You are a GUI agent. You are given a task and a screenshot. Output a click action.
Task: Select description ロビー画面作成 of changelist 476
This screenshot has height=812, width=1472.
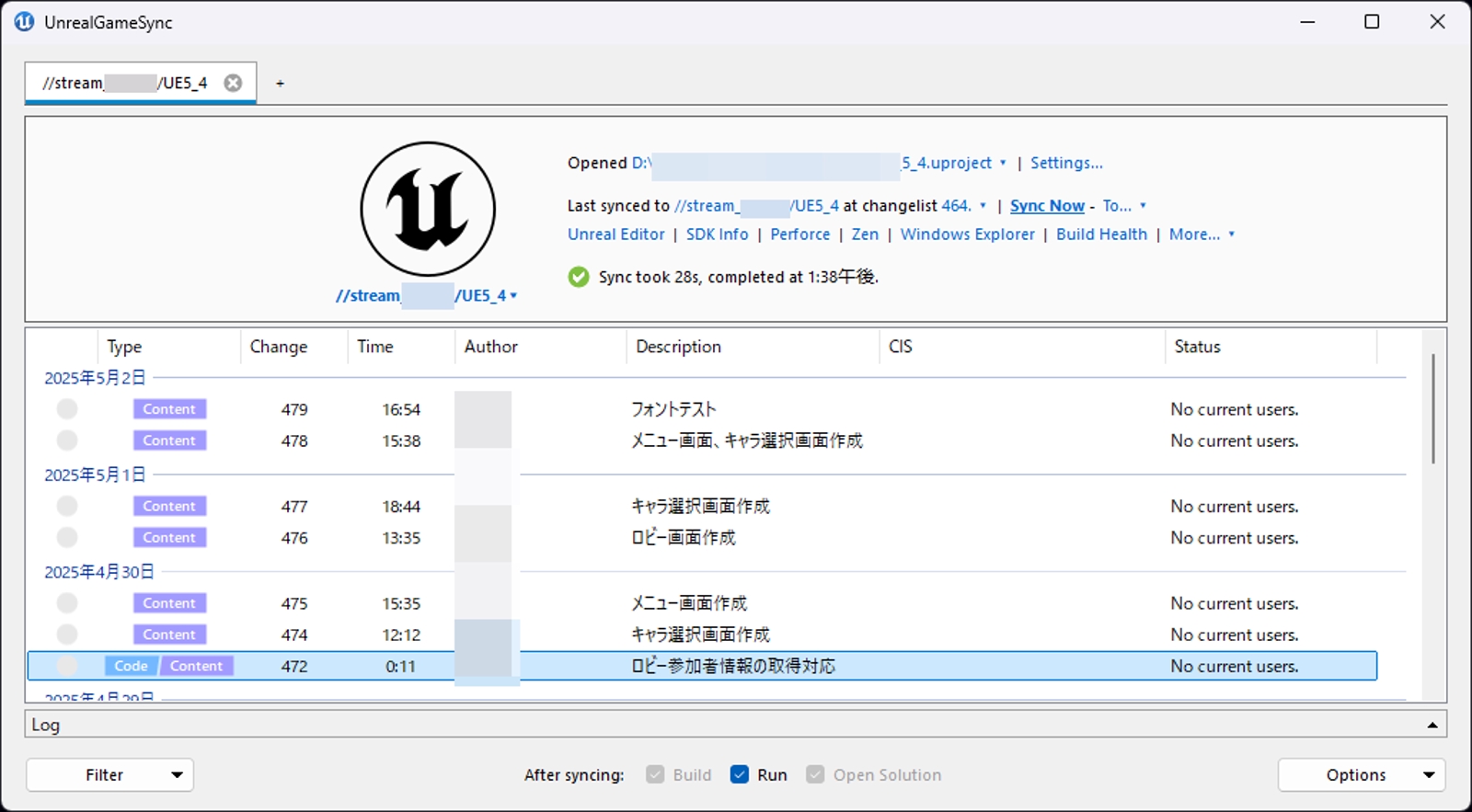(684, 537)
